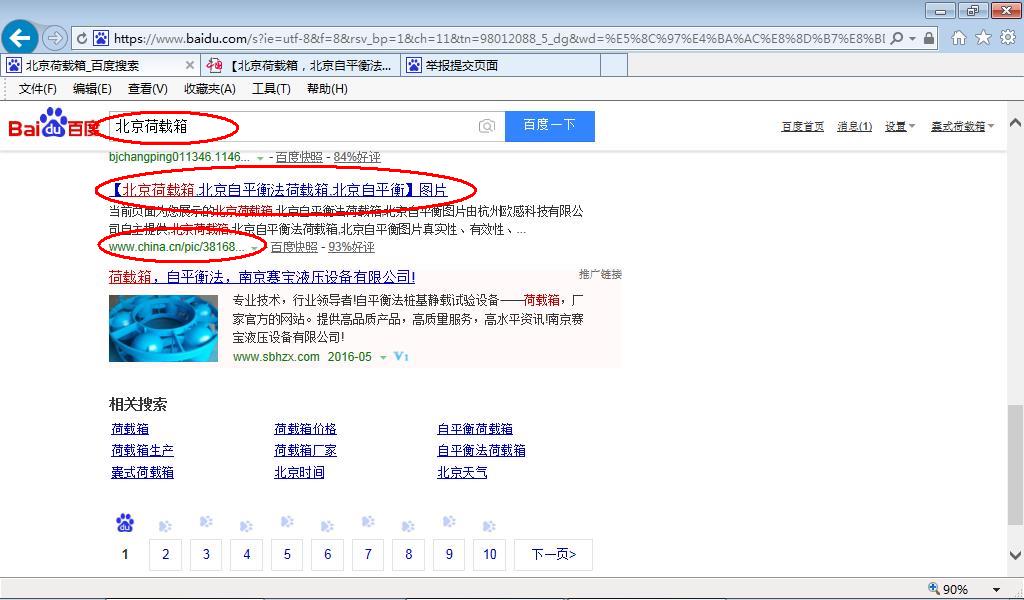Click the 93%好评 rating link
The height and width of the screenshot is (600, 1024).
[351, 247]
